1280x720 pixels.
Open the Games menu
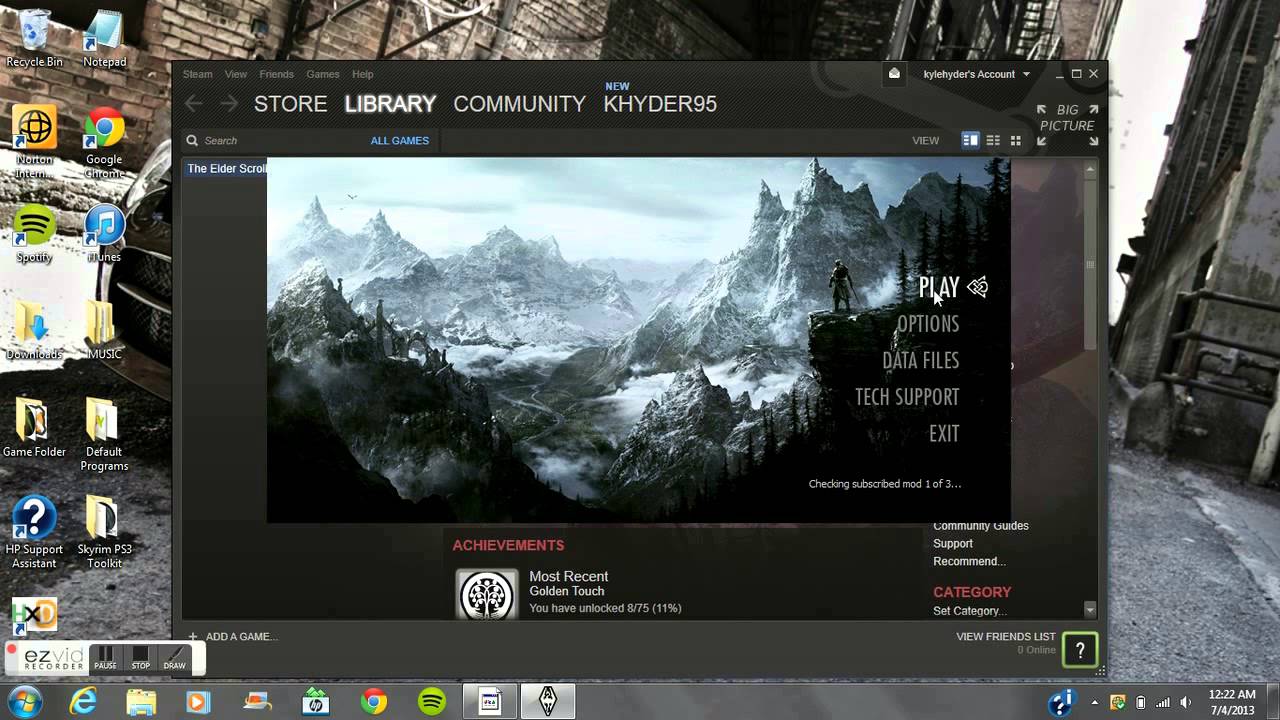tap(323, 74)
